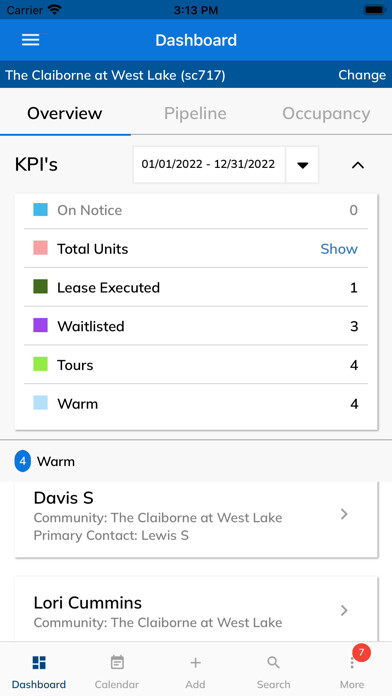The image size is (392, 696).
Task: Click the date range field 01/01/2022 - 12/31/2022
Action: [209, 165]
